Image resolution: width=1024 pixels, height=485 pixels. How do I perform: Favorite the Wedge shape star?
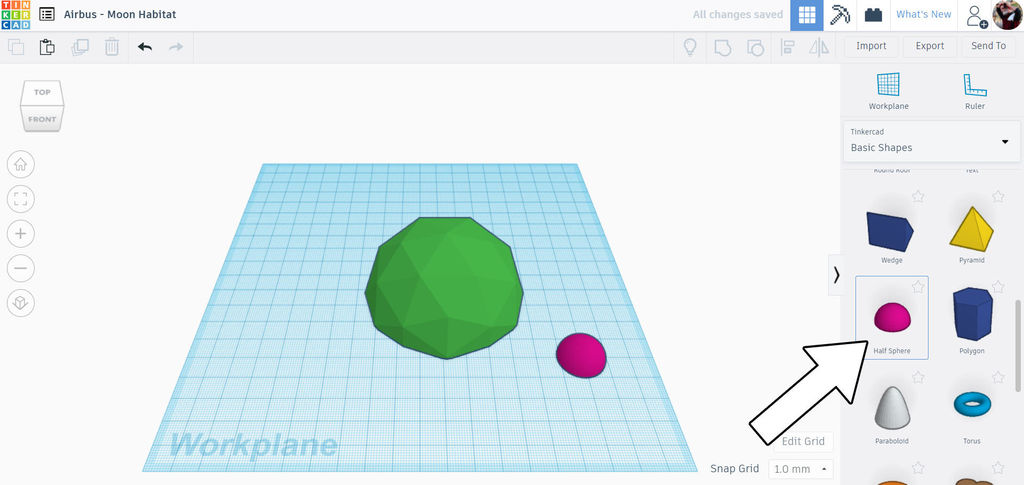tap(918, 196)
